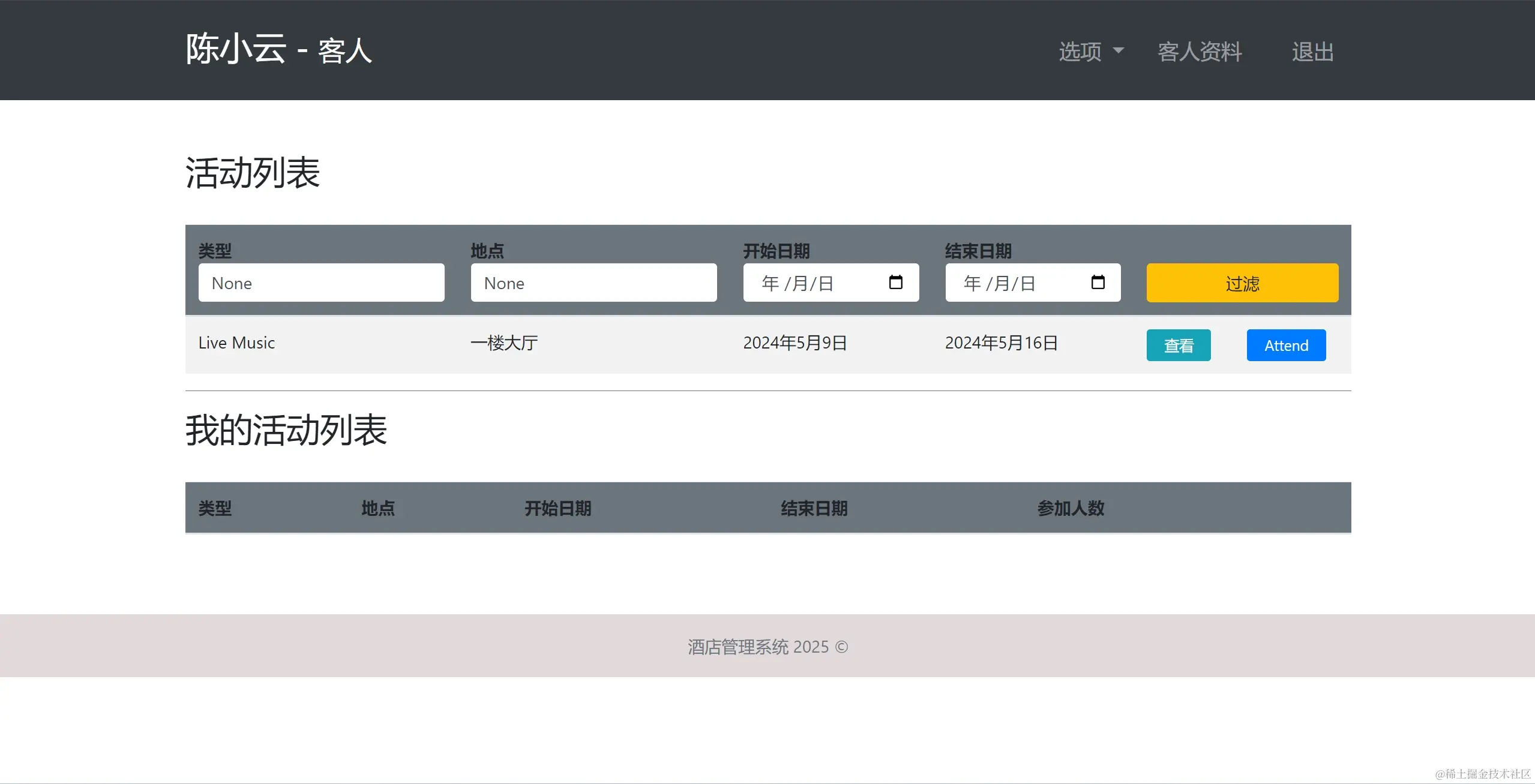Open the 地点 filter select box
The image size is (1535, 784).
(x=593, y=283)
